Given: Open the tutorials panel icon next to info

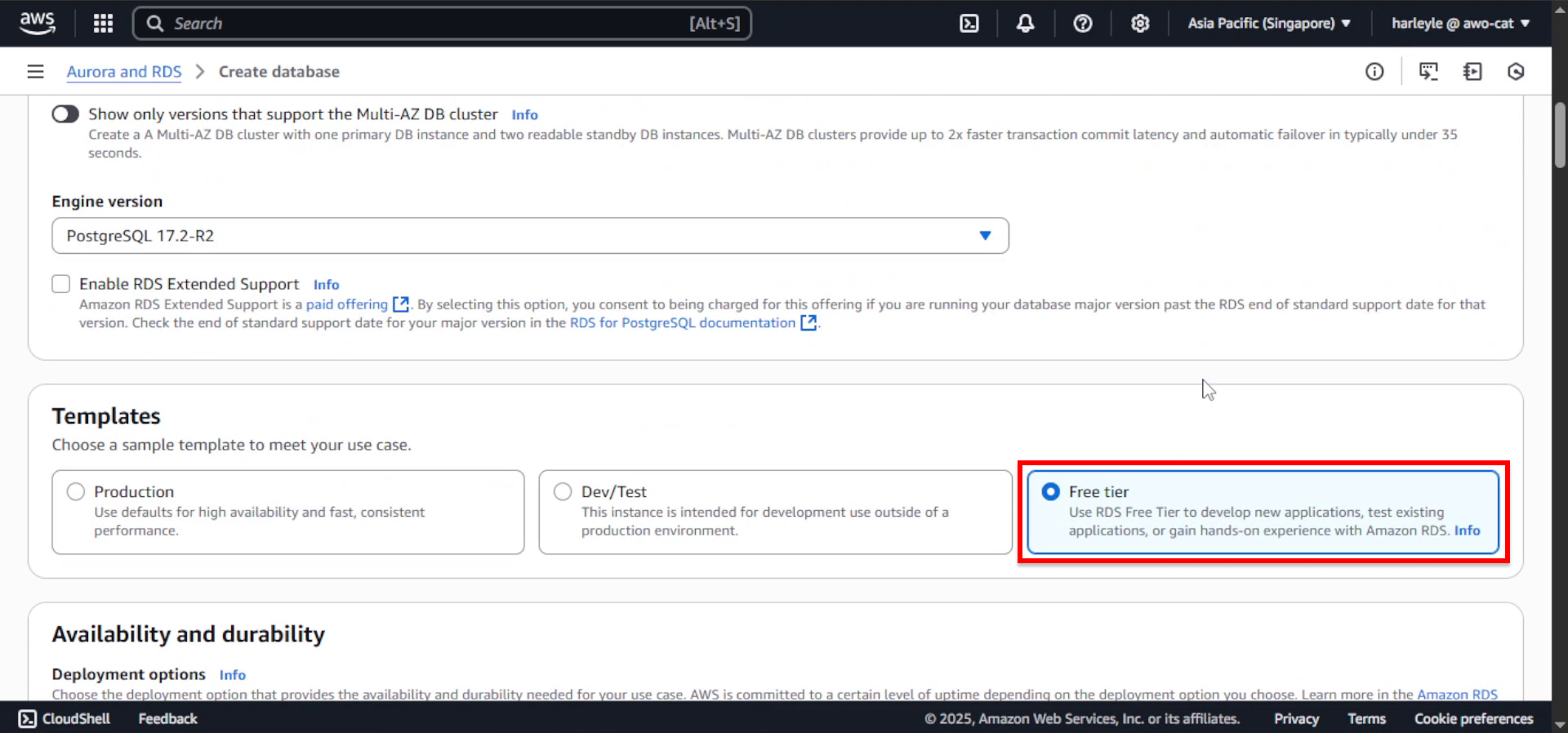Looking at the screenshot, I should 1428,72.
